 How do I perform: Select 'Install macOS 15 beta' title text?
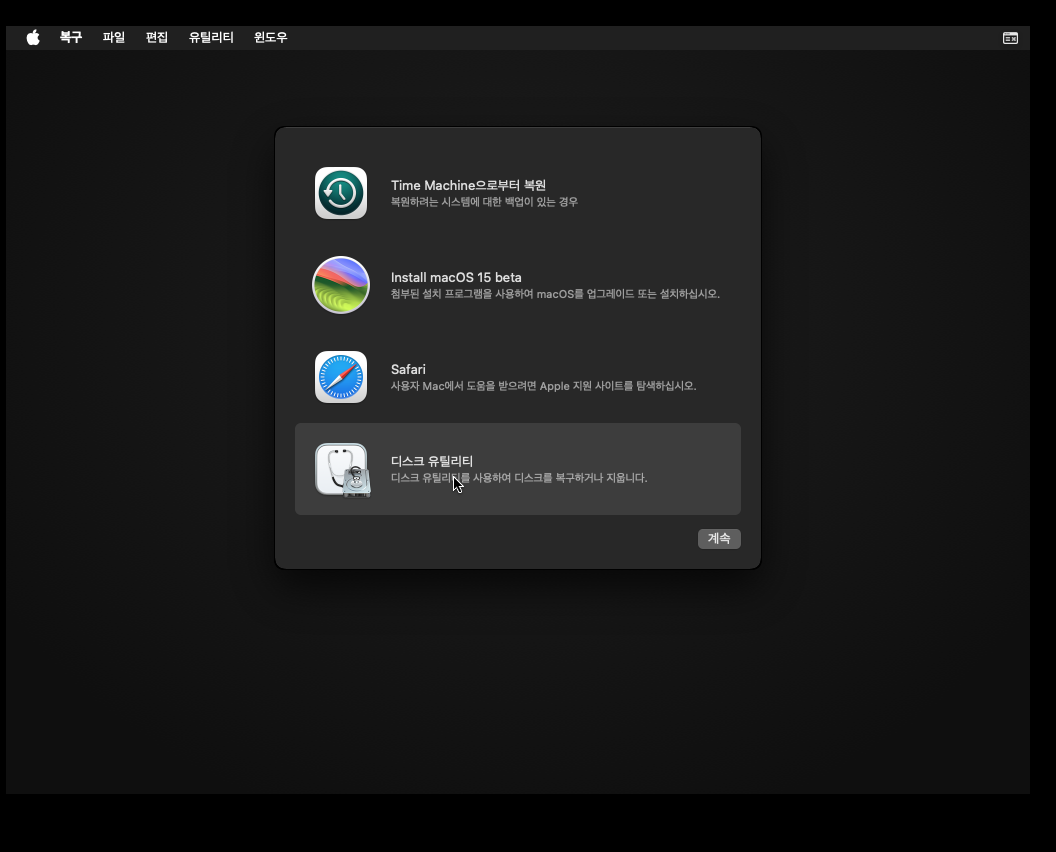(x=456, y=277)
